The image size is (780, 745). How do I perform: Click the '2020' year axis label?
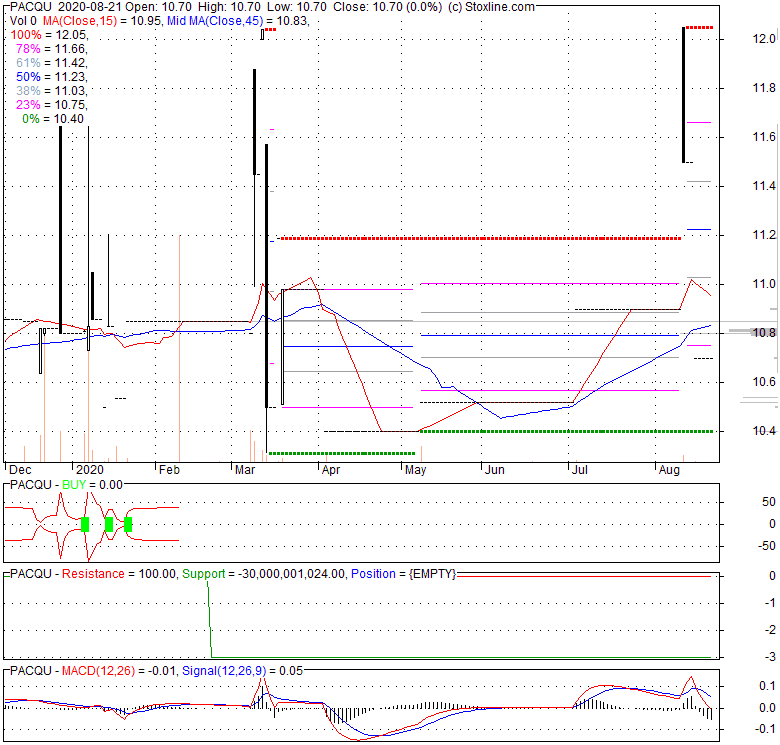click(90, 470)
